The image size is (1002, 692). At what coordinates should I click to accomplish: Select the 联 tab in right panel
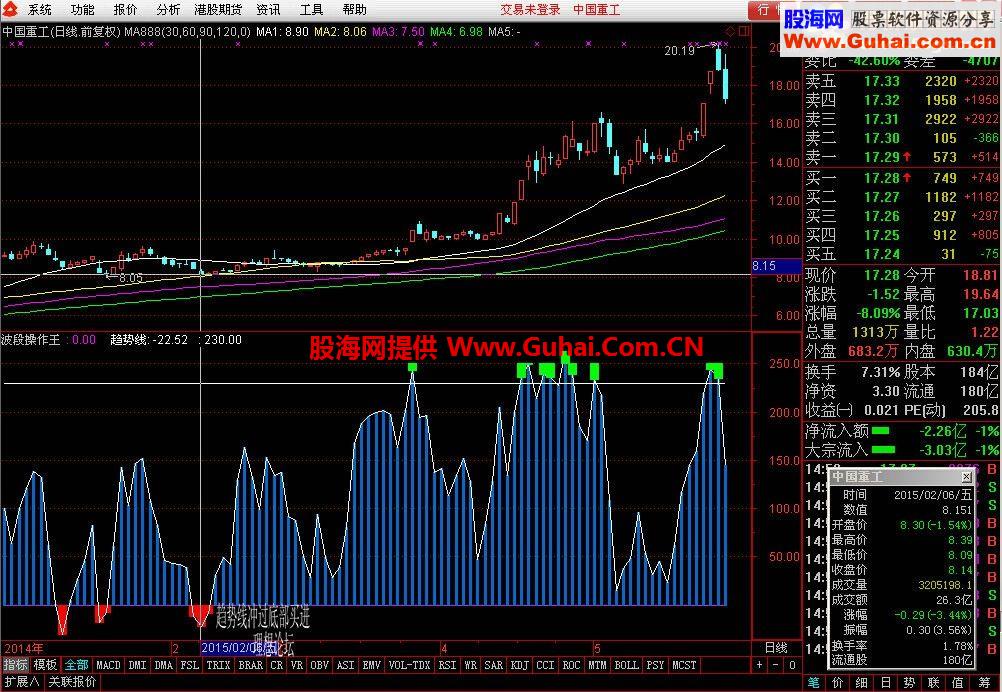pos(934,683)
